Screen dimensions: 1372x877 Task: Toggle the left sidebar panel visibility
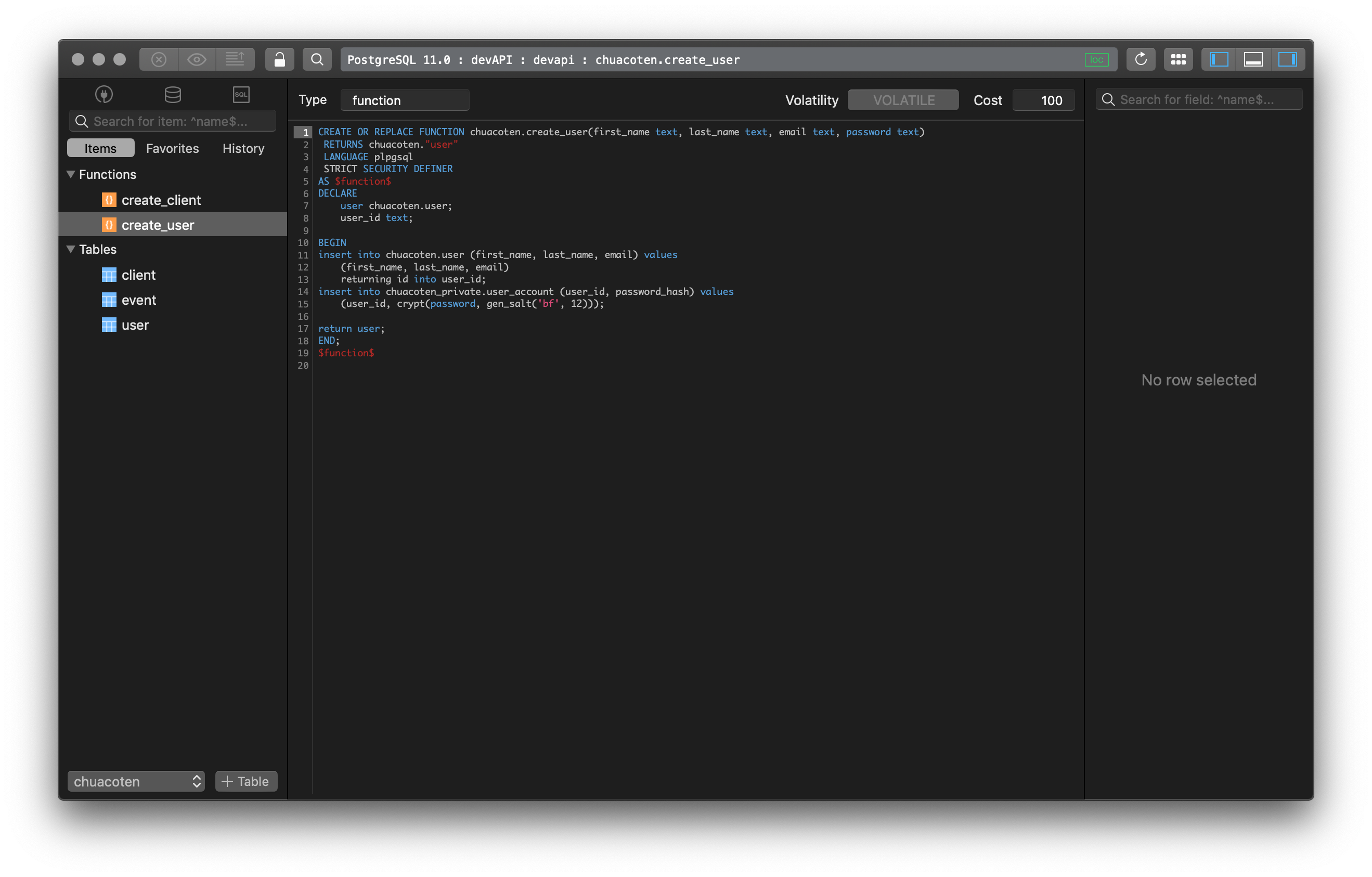tap(1218, 59)
